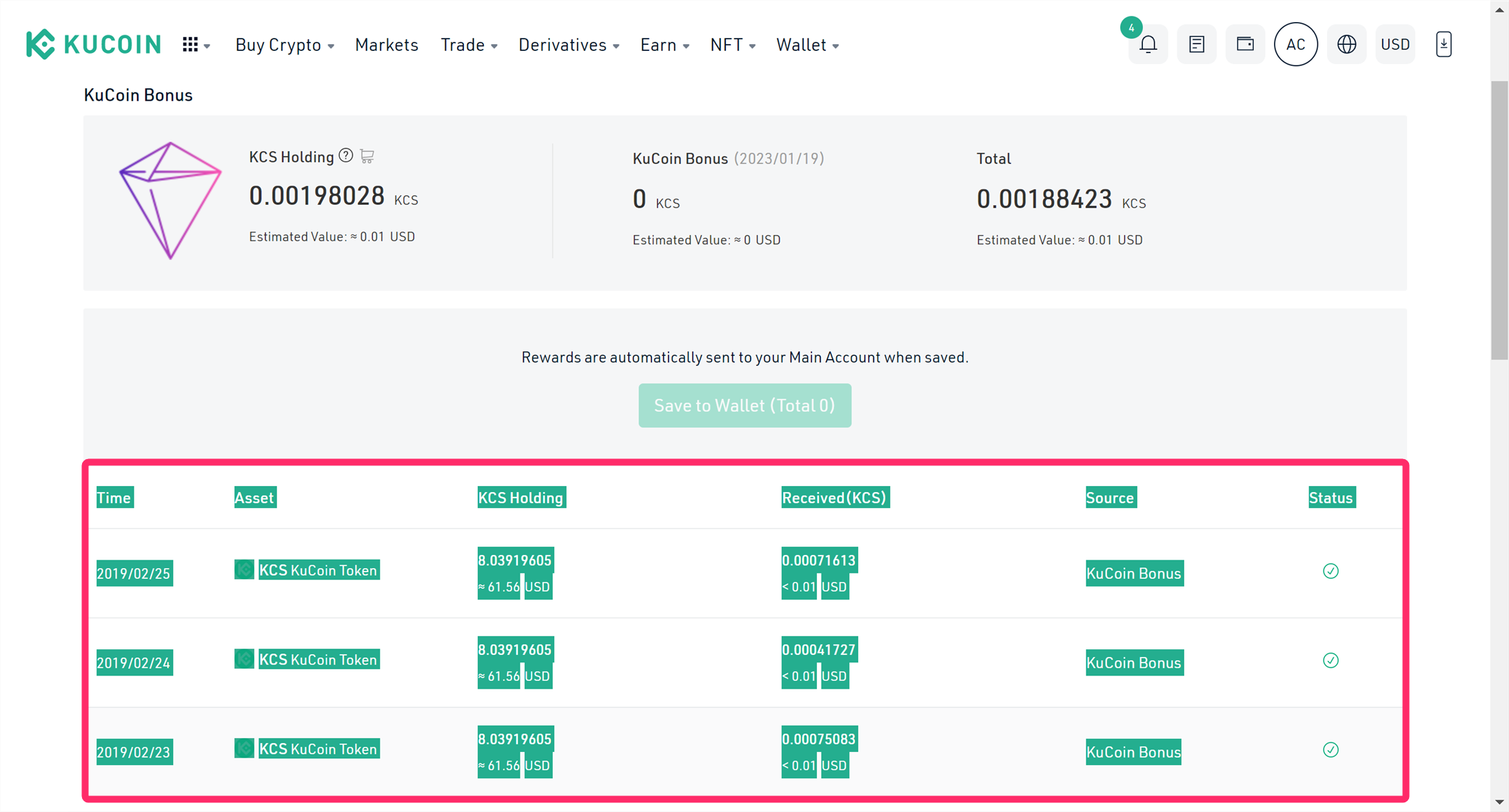Screen dimensions: 1509x812
Task: Open the assets wallet icon
Action: click(x=1245, y=45)
